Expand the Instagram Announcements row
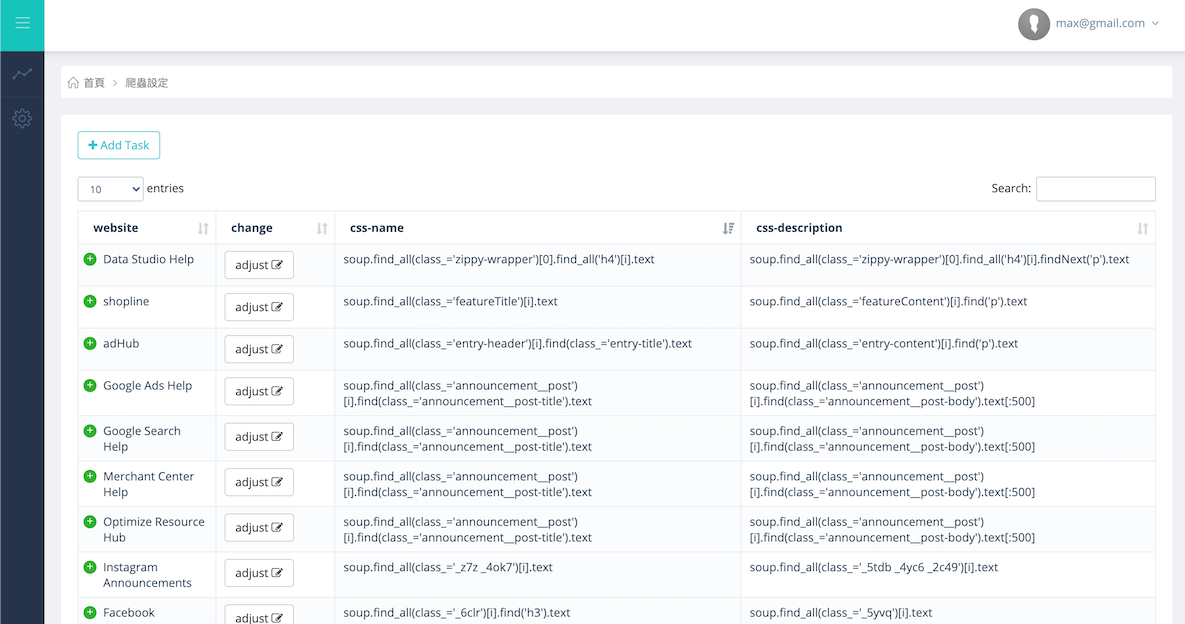The width and height of the screenshot is (1185, 624). point(90,567)
